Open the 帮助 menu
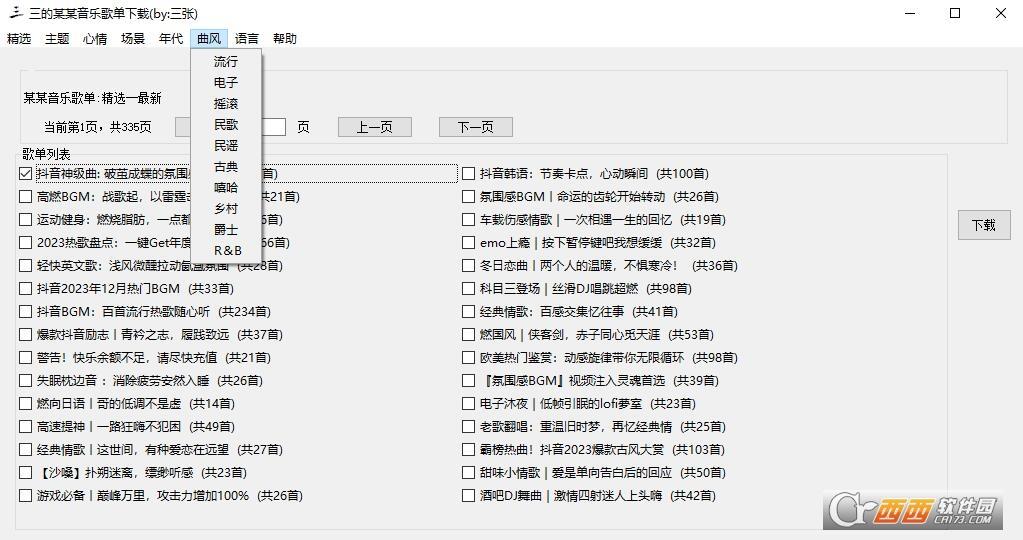Screen dimensions: 1023x540 [x=285, y=39]
